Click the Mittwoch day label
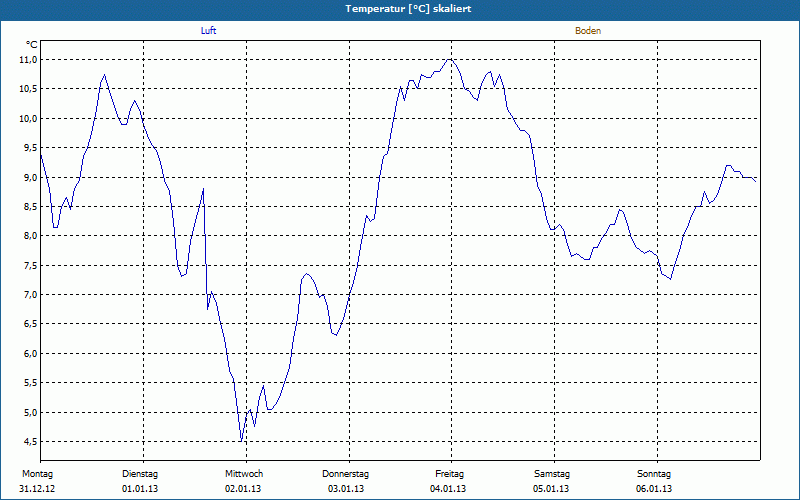 pos(244,474)
